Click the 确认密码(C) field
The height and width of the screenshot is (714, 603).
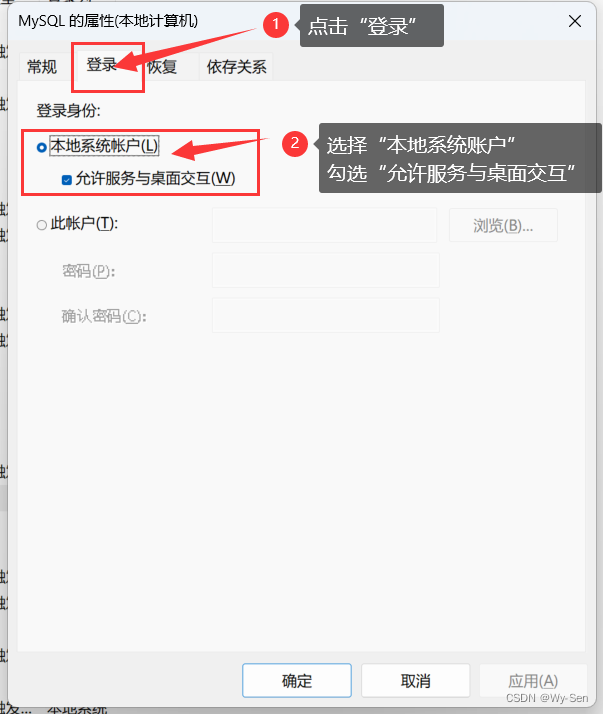click(326, 315)
